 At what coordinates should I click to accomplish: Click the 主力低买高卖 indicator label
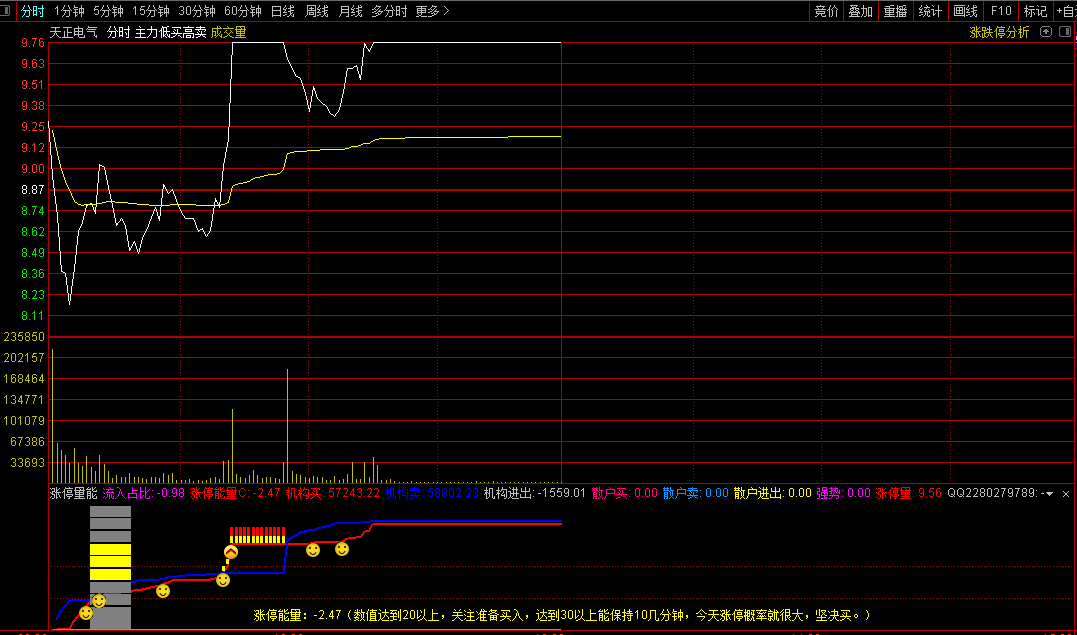[x=170, y=32]
